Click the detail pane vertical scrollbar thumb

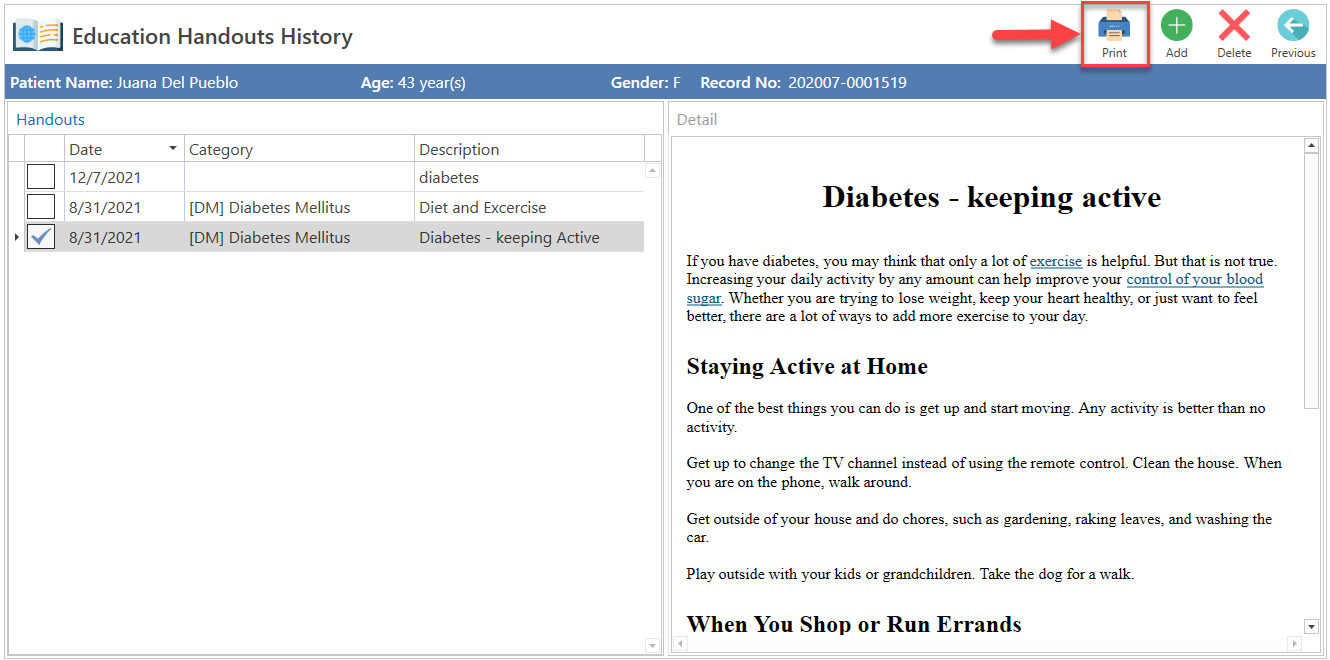click(1312, 282)
